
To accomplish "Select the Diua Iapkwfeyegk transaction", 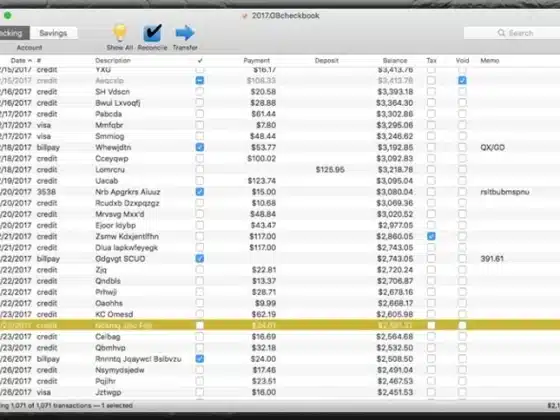I will (280, 248).
